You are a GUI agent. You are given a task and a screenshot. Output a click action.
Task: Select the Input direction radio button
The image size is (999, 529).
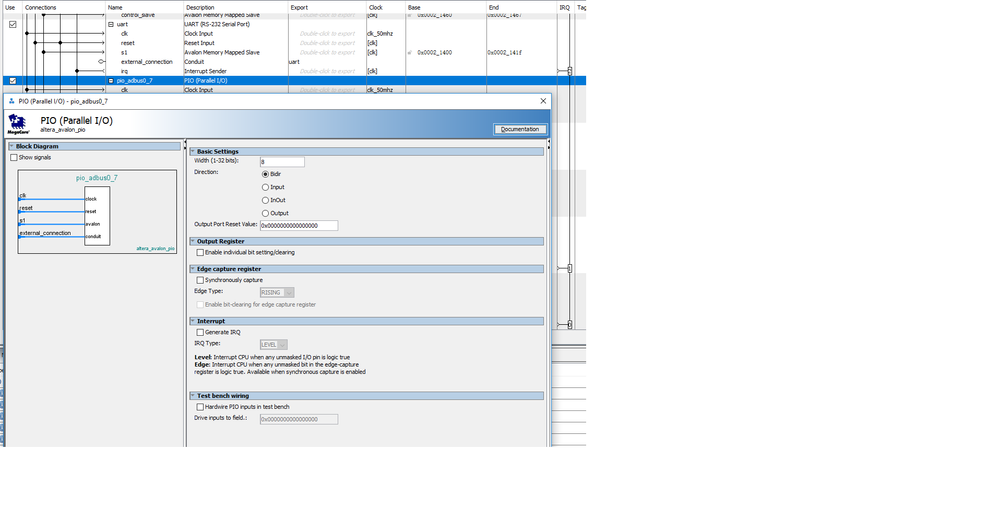click(266, 187)
